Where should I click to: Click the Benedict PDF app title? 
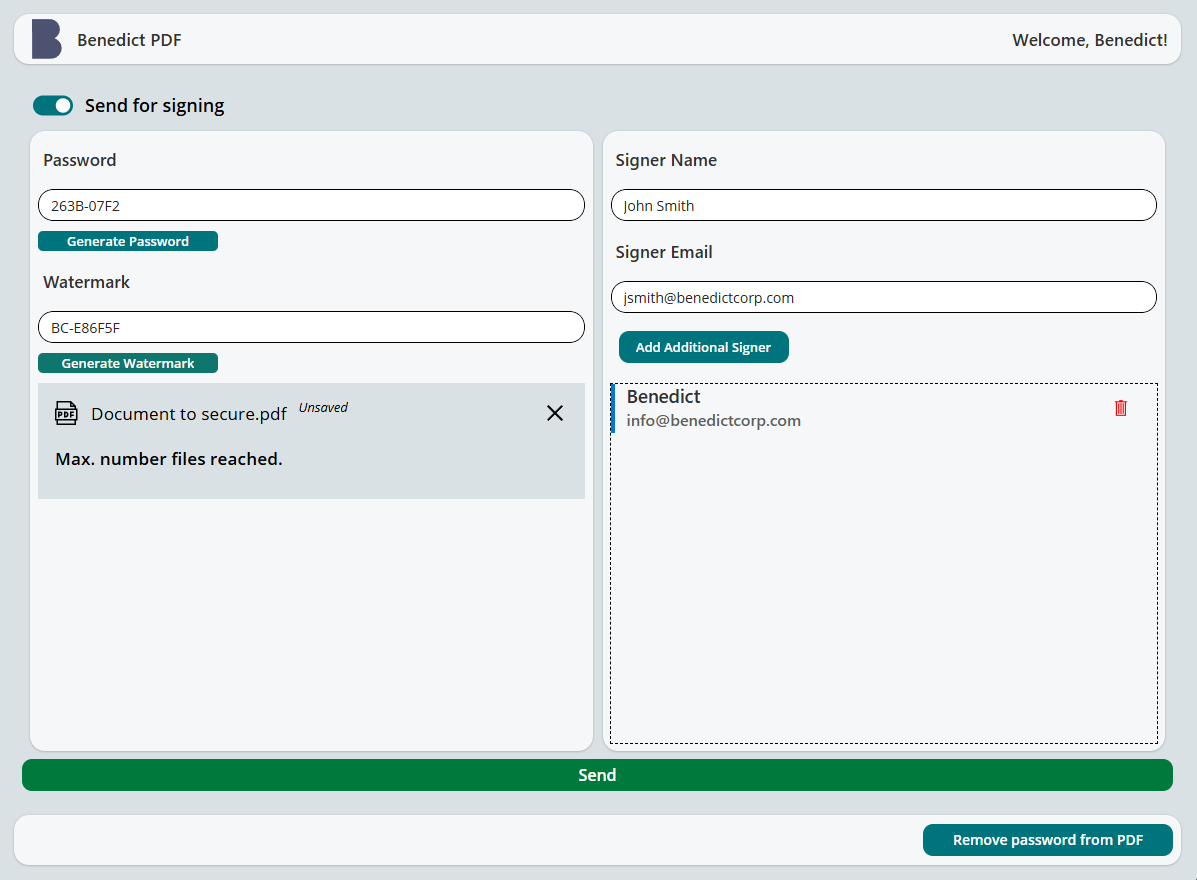[129, 40]
